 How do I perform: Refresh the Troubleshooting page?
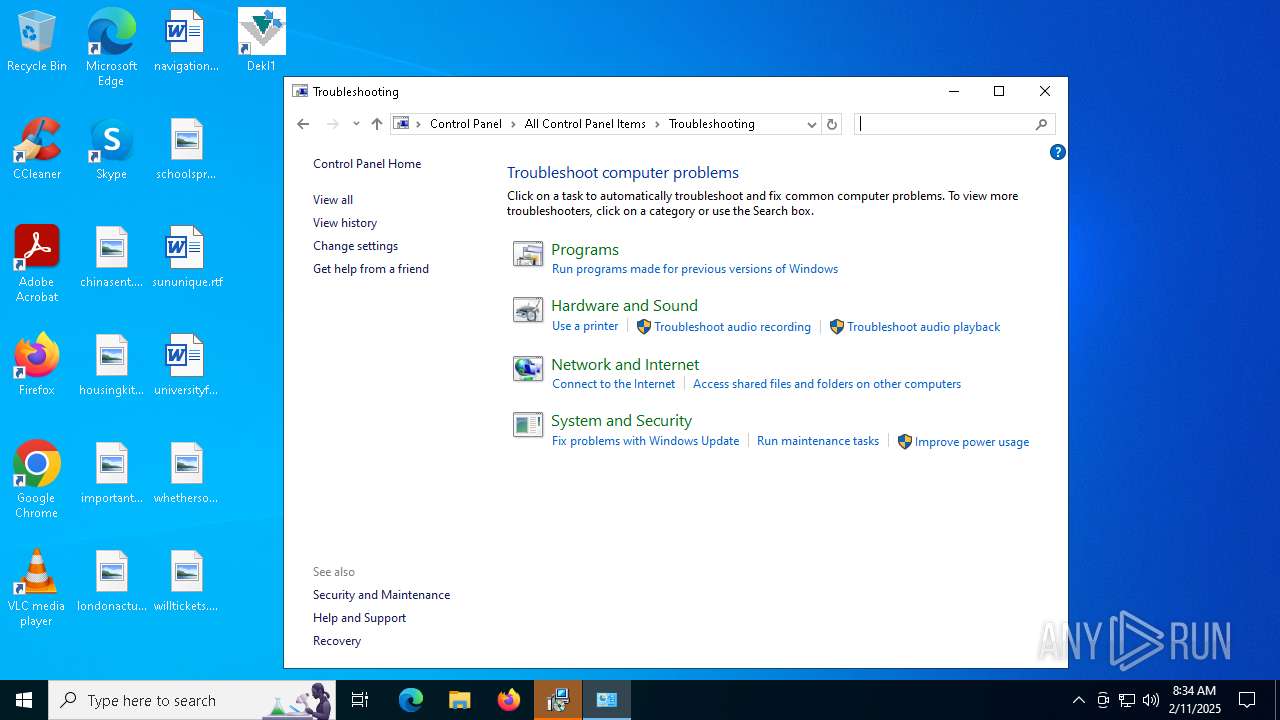tap(832, 124)
